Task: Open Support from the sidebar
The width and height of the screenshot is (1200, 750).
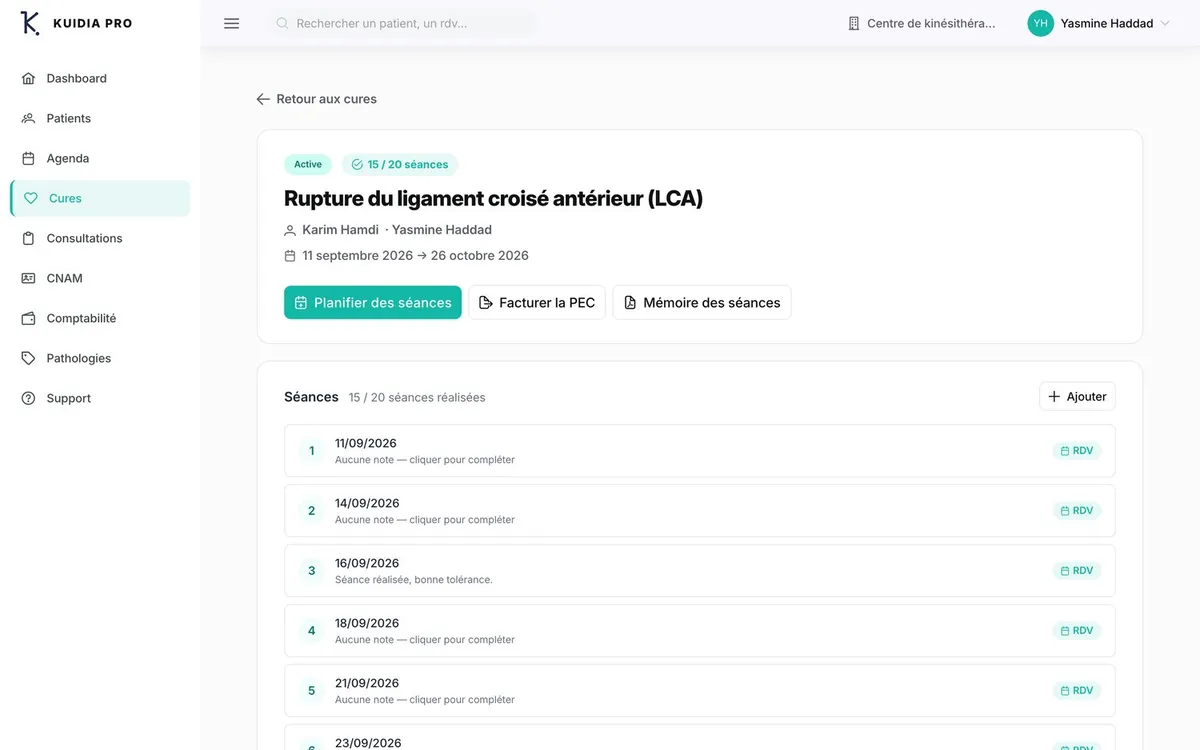Action: coord(100,398)
